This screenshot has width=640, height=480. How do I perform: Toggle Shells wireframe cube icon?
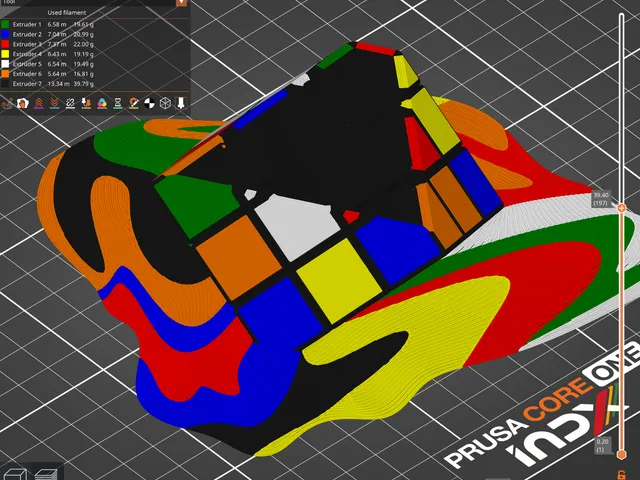click(x=165, y=103)
